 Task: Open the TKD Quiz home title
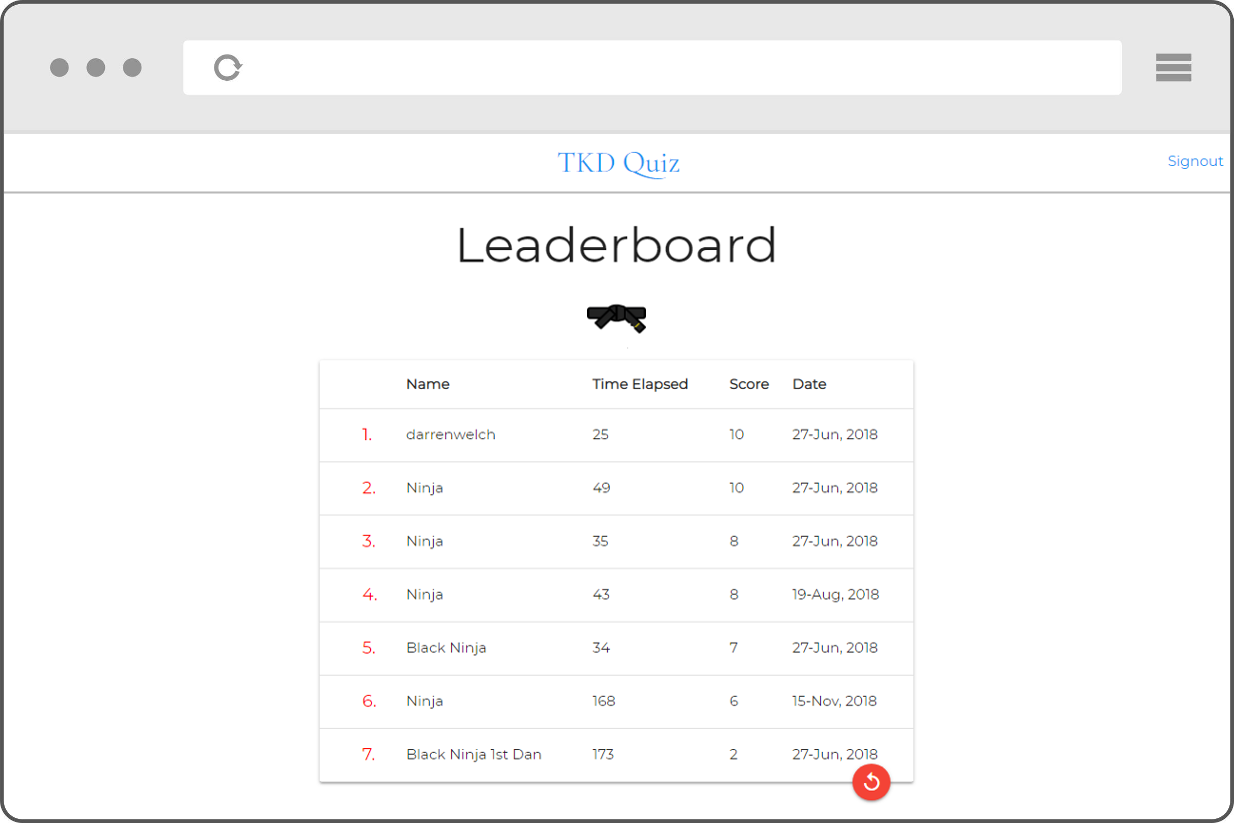pos(618,163)
